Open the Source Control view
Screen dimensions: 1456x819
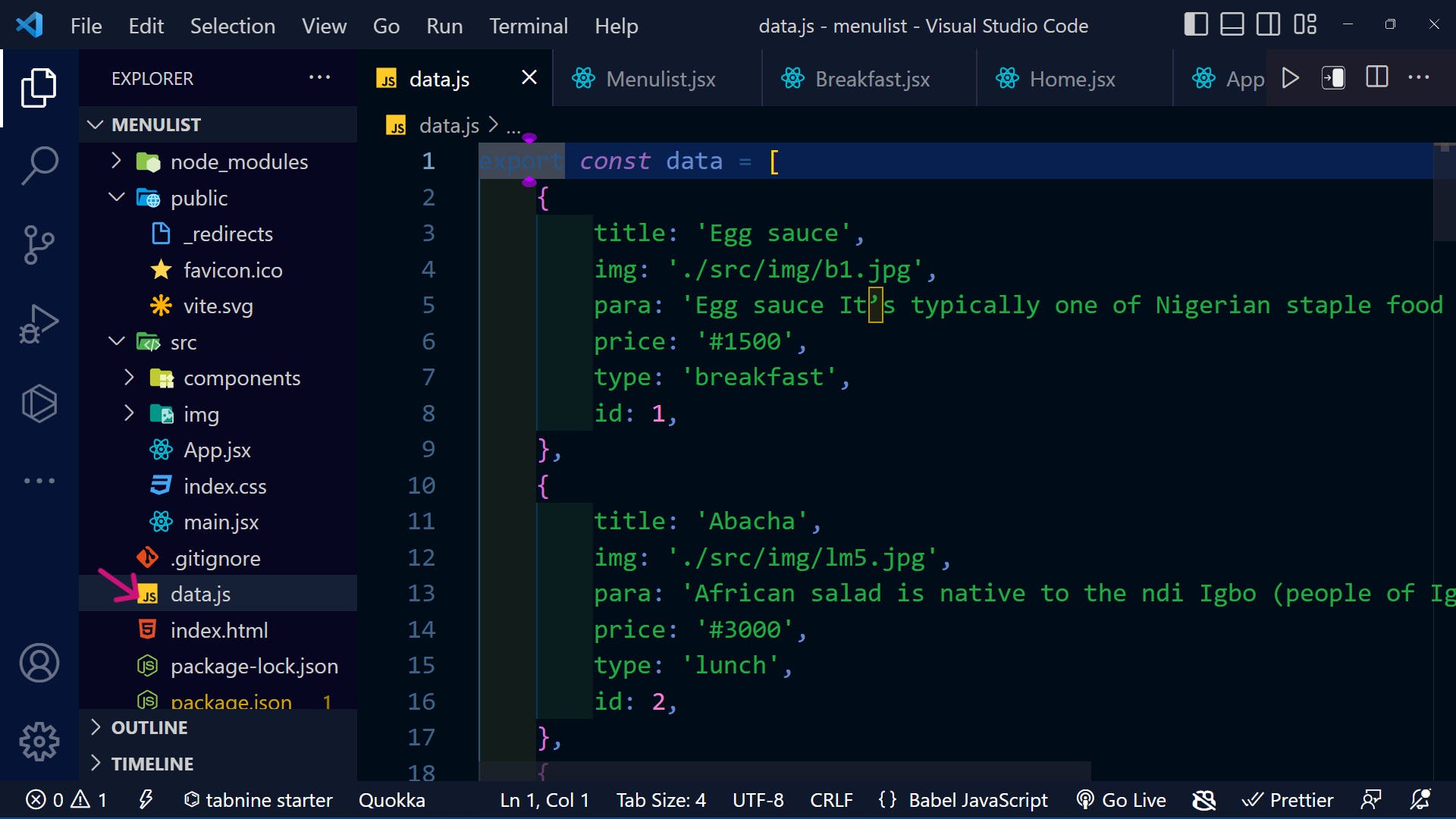coord(39,244)
